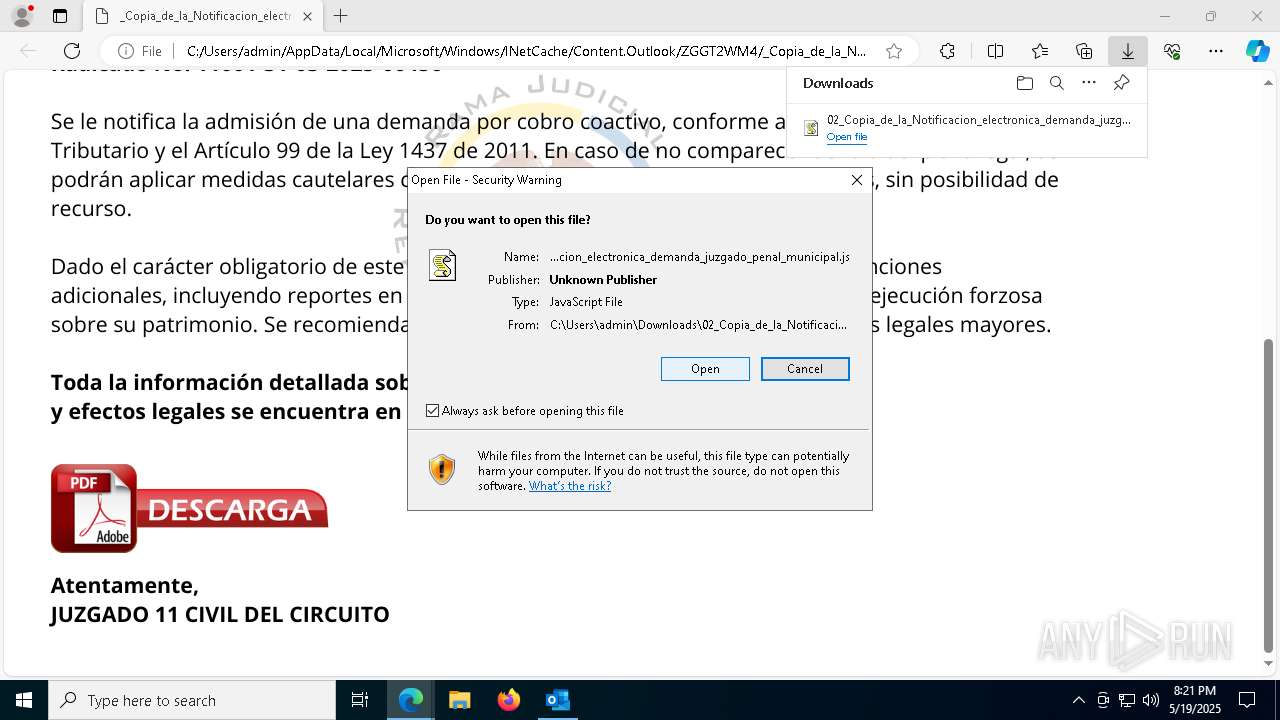Open more options in Downloads panel
Viewport: 1280px width, 720px height.
point(1089,83)
